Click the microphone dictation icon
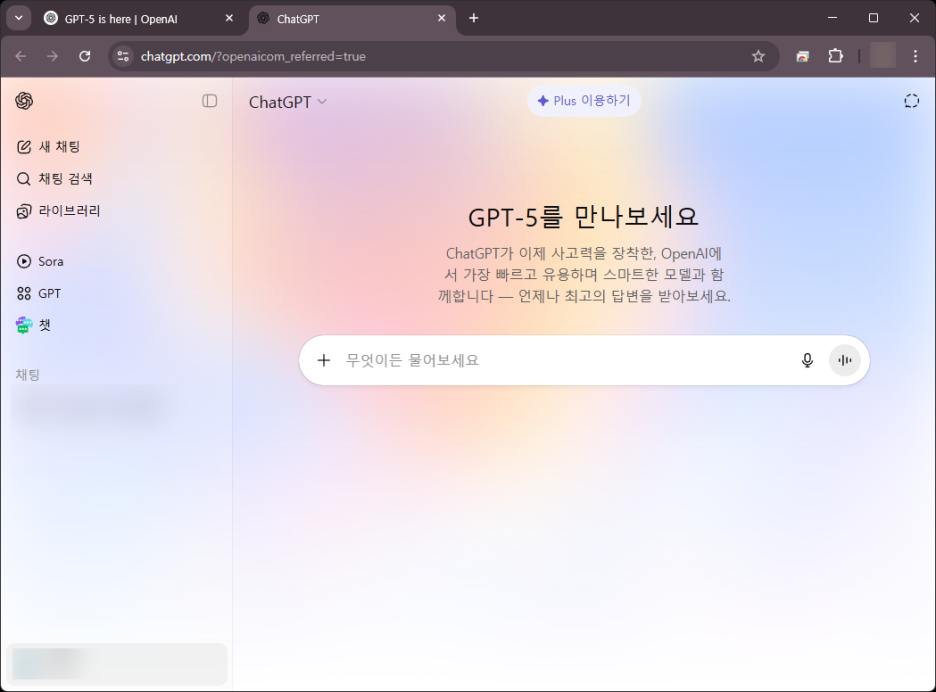Image resolution: width=936 pixels, height=692 pixels. coord(807,360)
